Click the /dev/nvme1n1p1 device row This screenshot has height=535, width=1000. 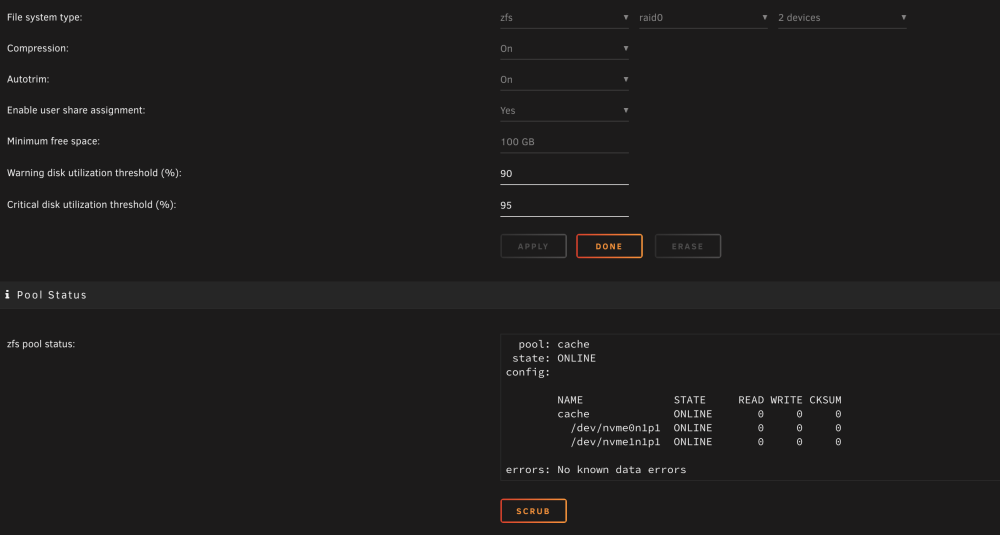coord(705,442)
